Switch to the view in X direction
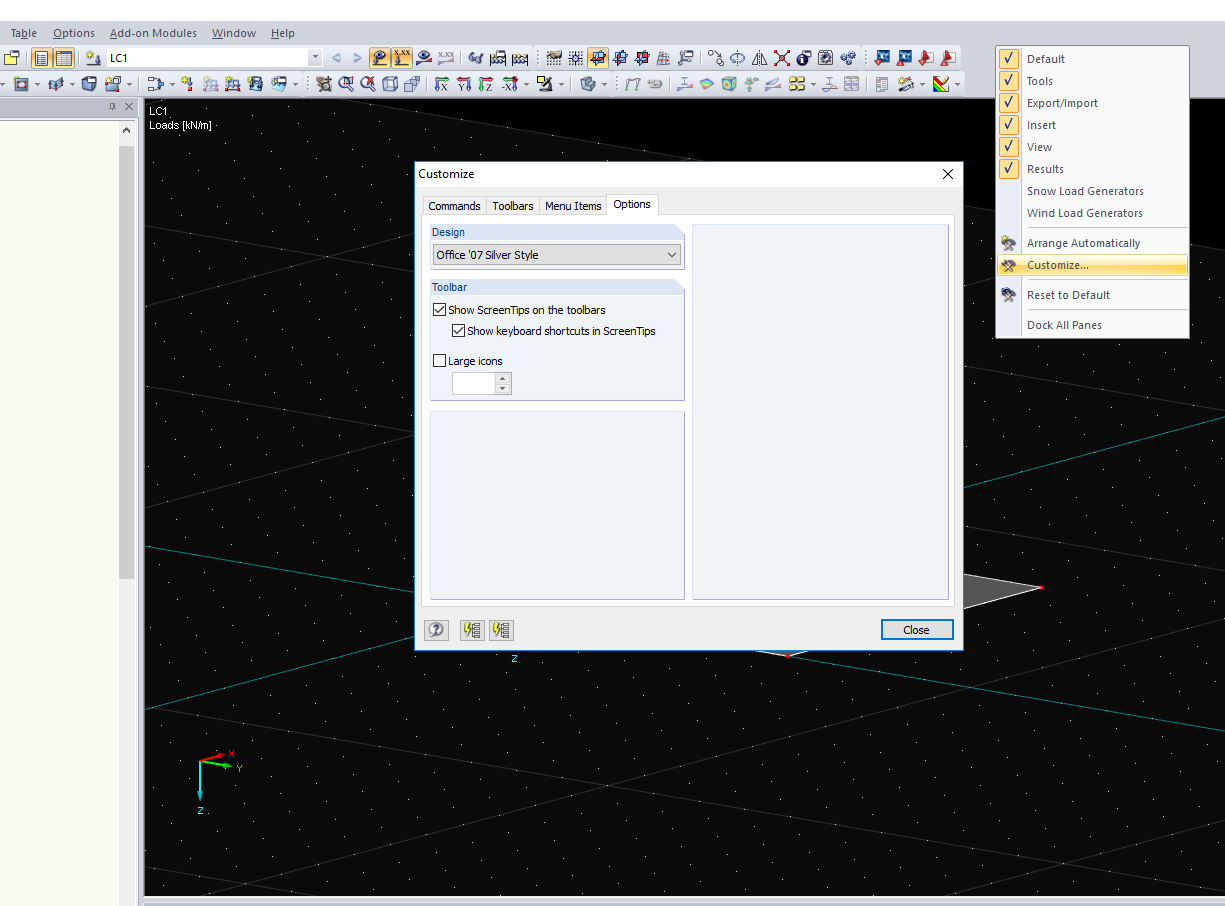The width and height of the screenshot is (1225, 906). coord(443,83)
